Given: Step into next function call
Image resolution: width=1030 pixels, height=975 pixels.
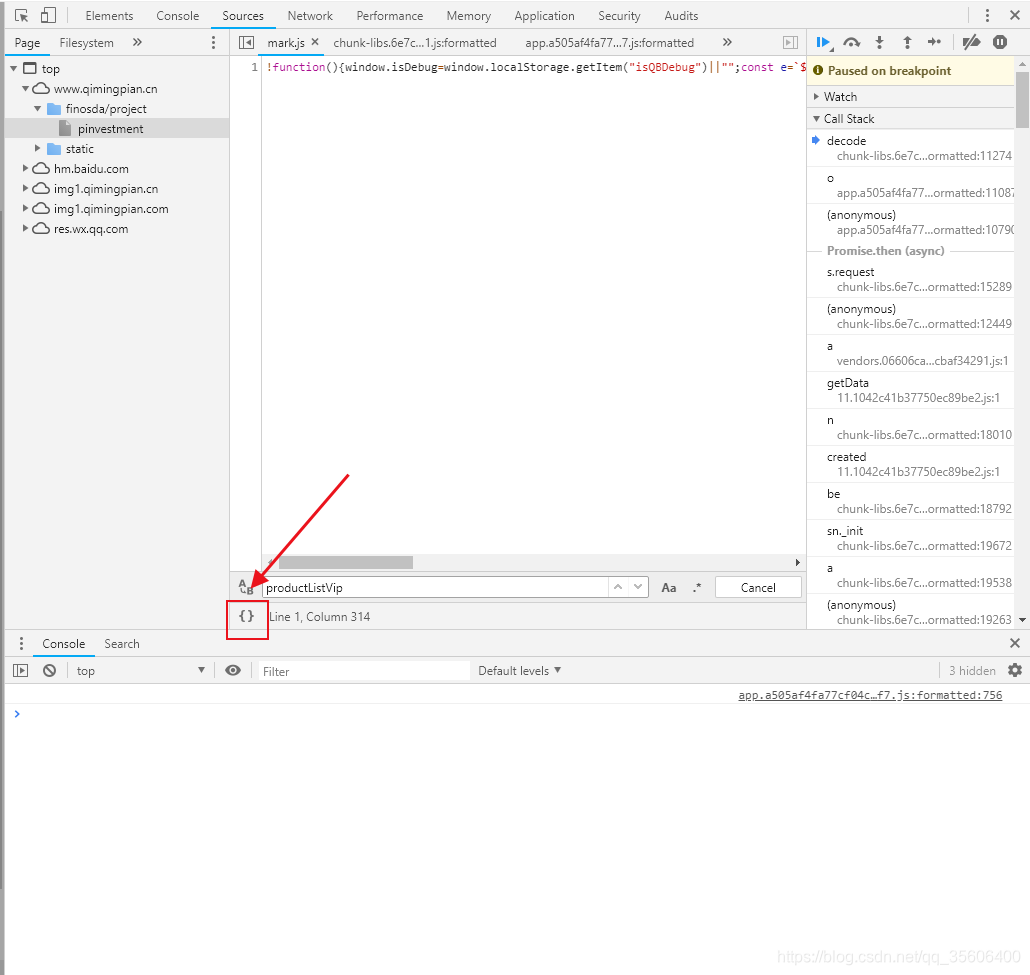Looking at the screenshot, I should pyautogui.click(x=880, y=43).
